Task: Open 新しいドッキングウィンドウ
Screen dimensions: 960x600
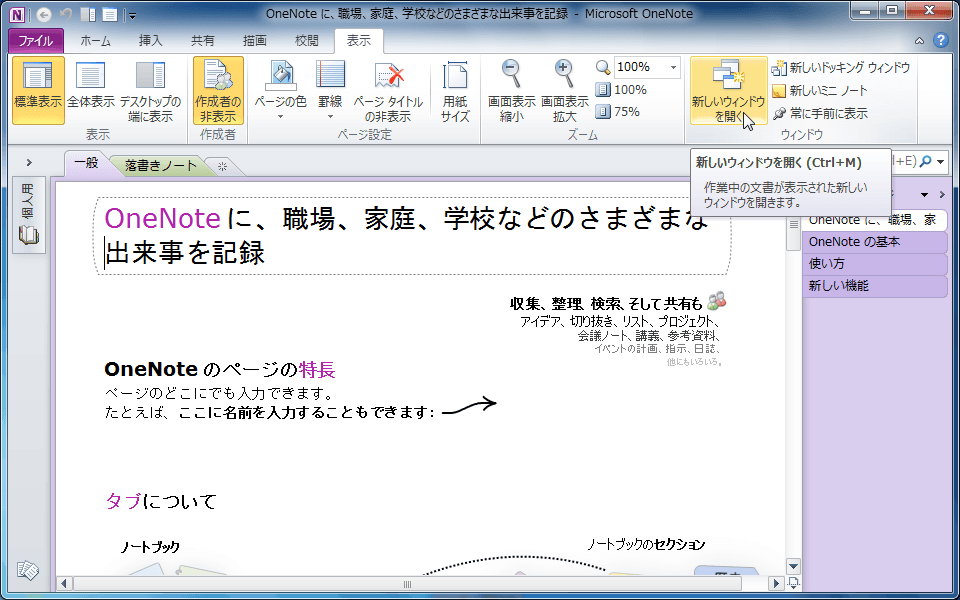Action: pyautogui.click(x=841, y=67)
